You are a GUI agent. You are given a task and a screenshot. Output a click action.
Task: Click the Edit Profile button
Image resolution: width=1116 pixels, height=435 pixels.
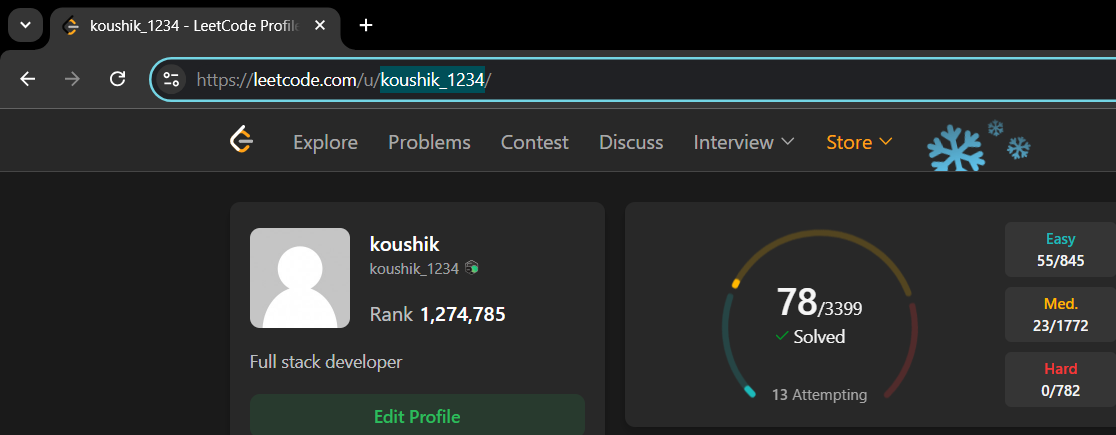[417, 415]
